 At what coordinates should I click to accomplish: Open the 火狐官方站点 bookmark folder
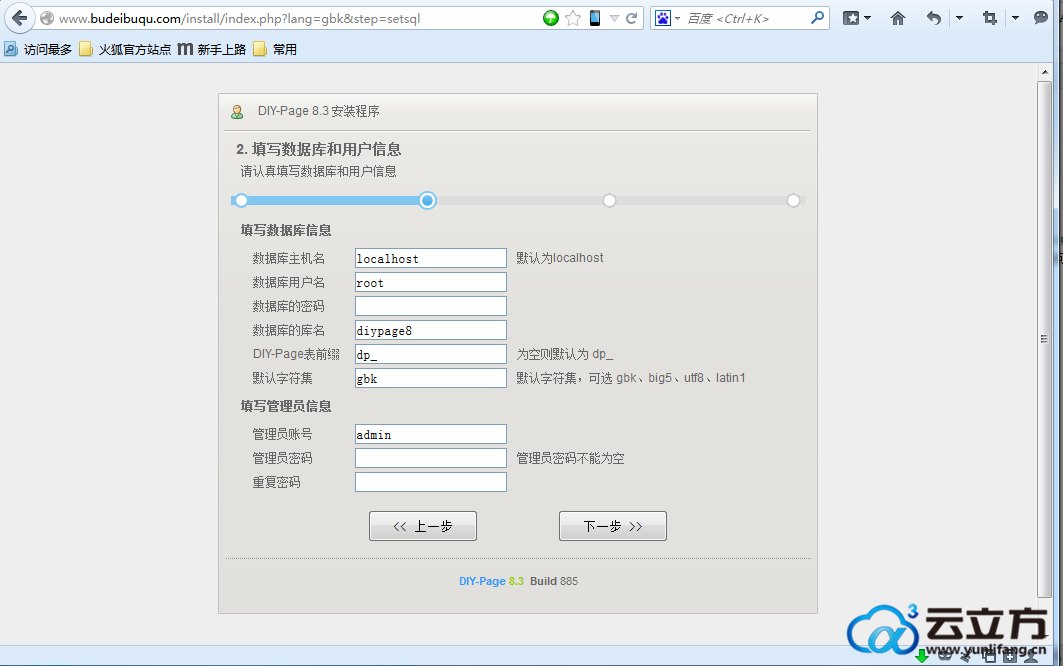125,49
